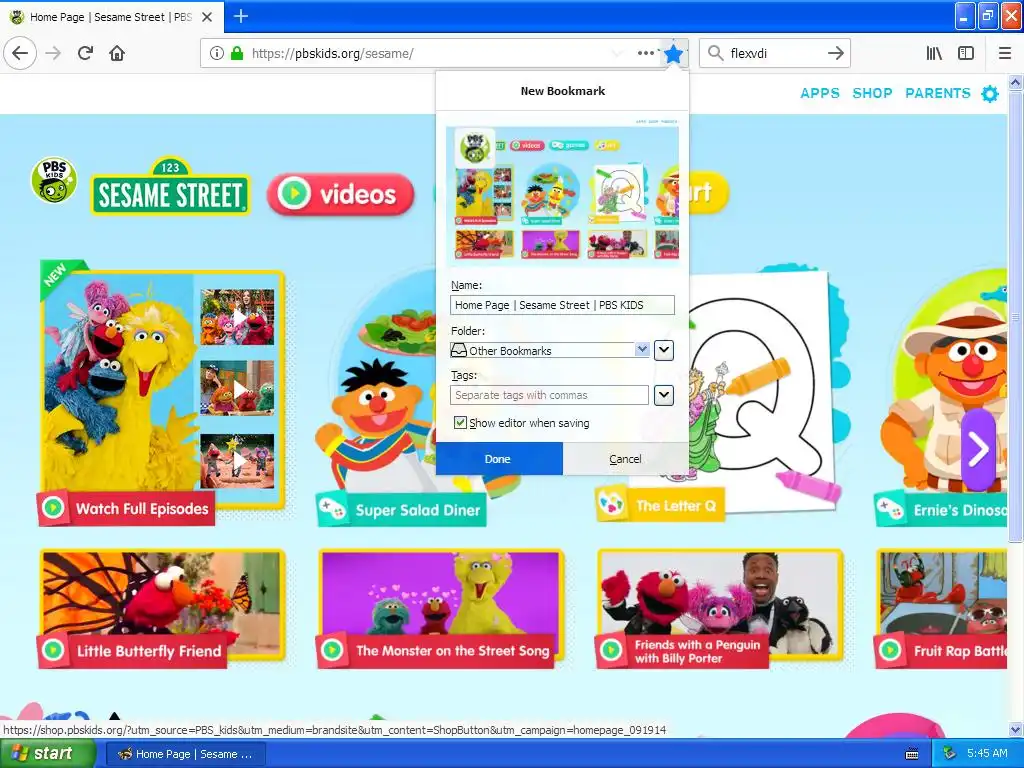The height and width of the screenshot is (768, 1024).
Task: Click play icon on Monster on the Street Song
Action: click(332, 650)
